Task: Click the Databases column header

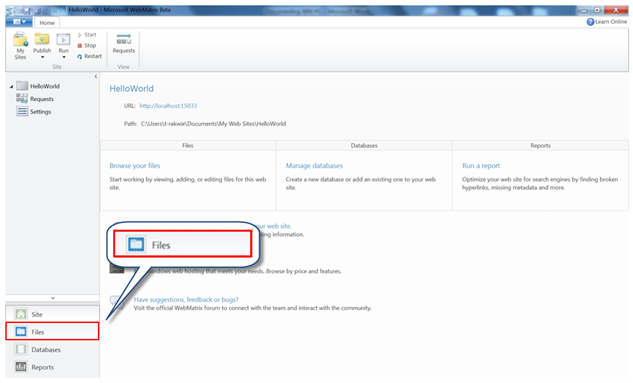Action: point(364,145)
